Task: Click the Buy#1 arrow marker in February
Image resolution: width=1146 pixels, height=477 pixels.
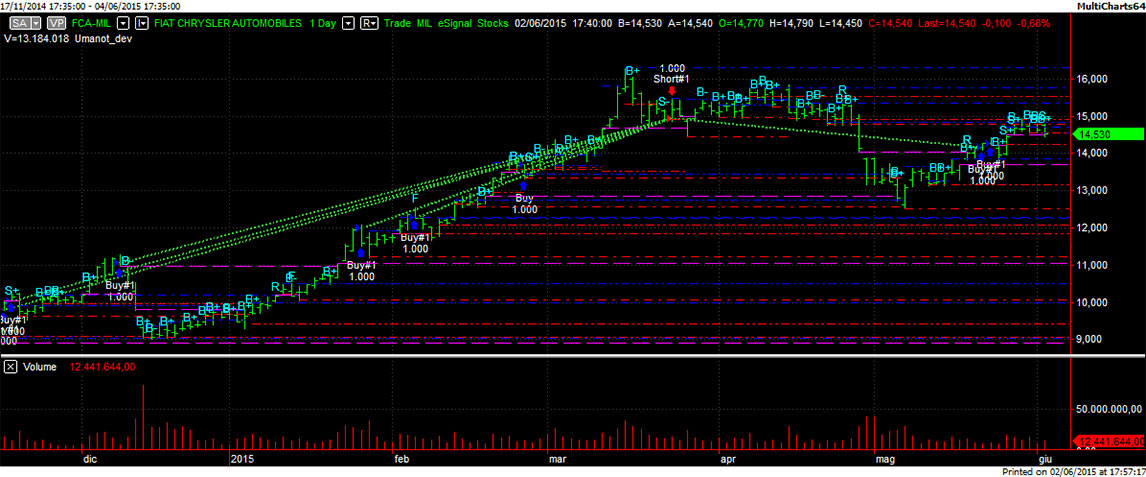Action: 414,225
